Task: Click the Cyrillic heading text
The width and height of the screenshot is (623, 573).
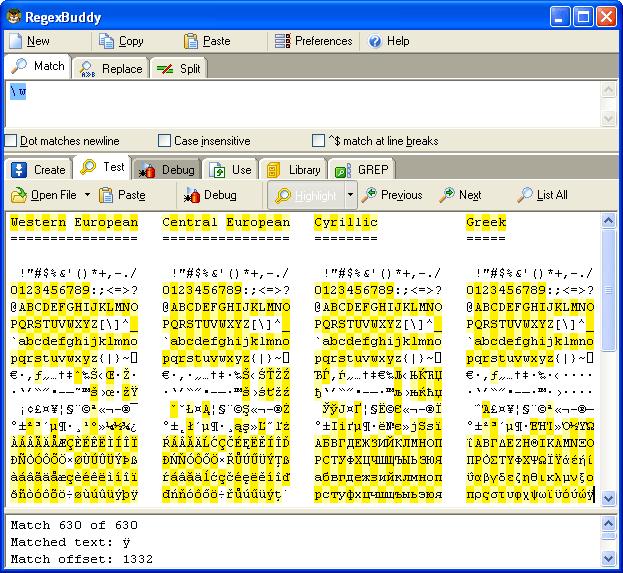Action: [346, 222]
